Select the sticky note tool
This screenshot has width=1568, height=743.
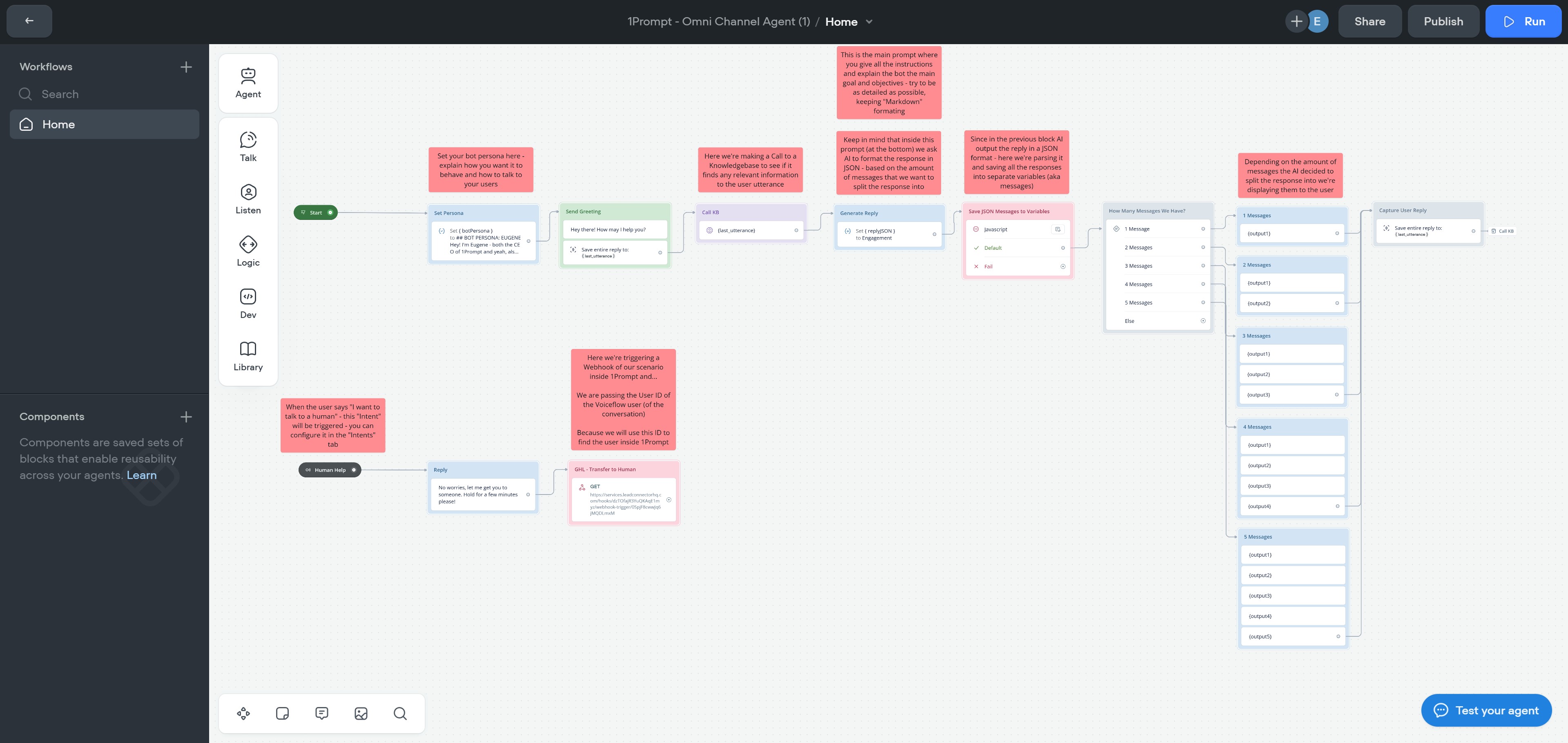coord(282,713)
